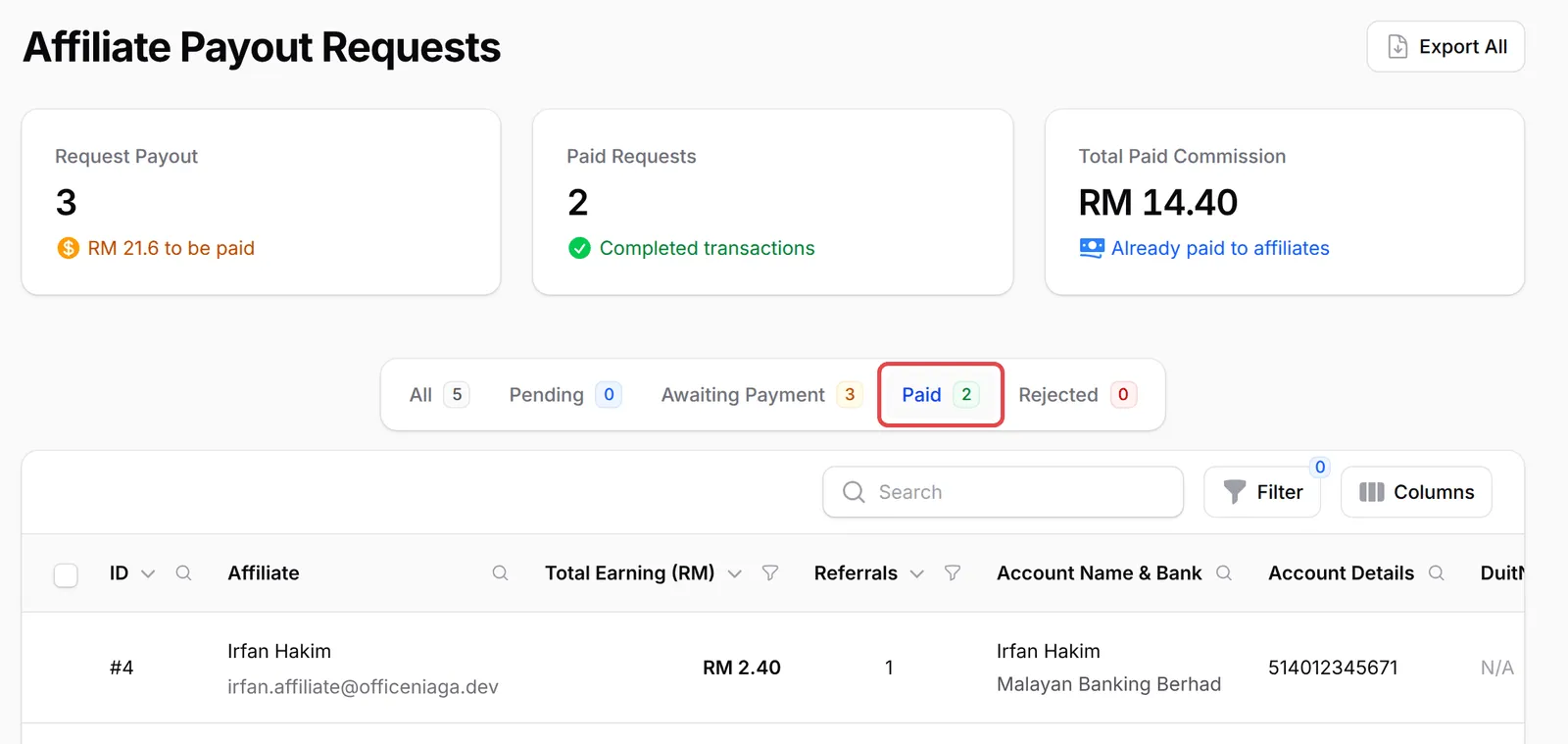Click the green checkmark Completed transactions icon
Viewport: 1568px width, 744px height.
[579, 248]
